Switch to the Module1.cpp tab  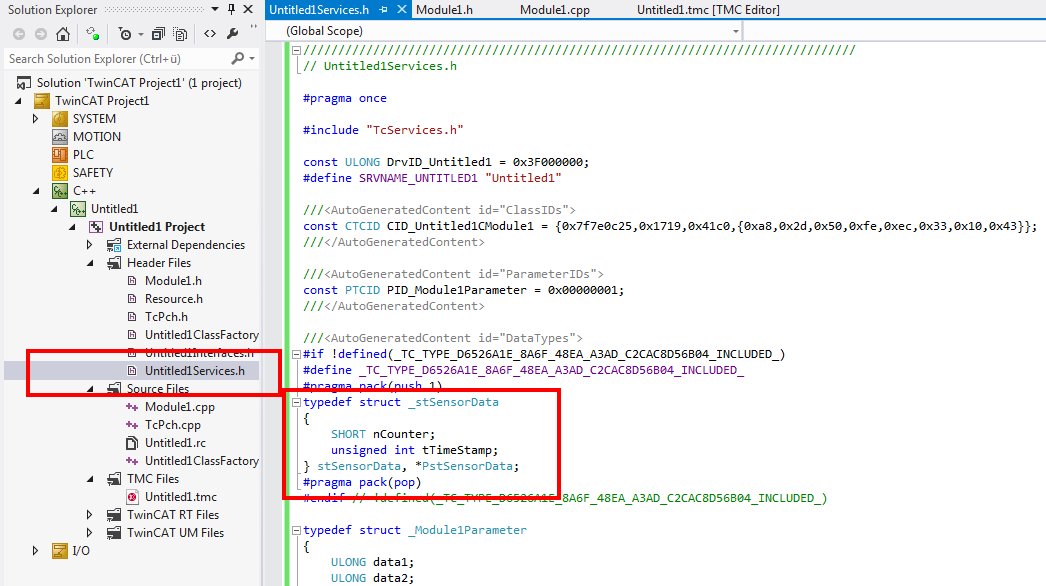pyautogui.click(x=554, y=9)
